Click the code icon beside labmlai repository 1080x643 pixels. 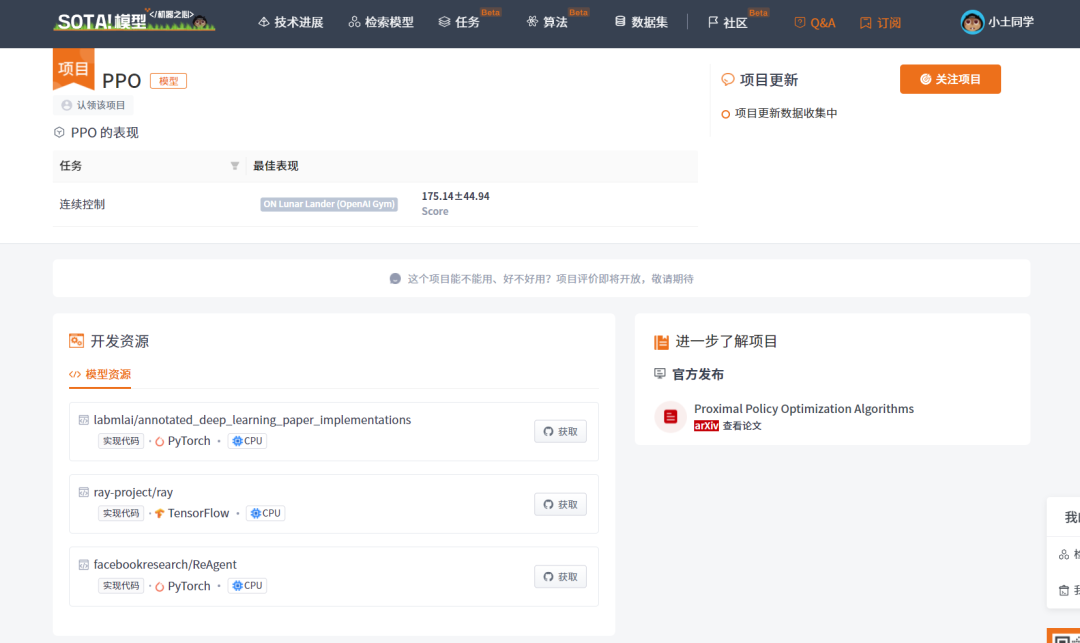(x=83, y=420)
